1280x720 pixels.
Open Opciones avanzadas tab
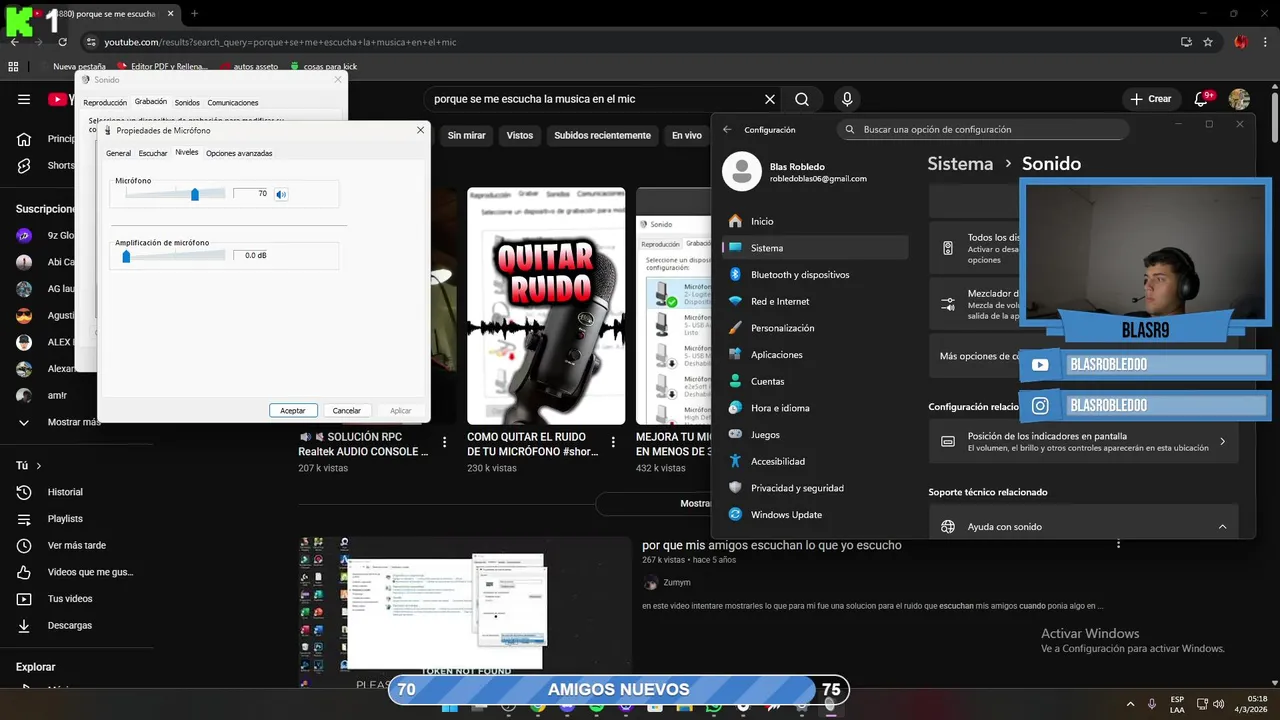[239, 153]
